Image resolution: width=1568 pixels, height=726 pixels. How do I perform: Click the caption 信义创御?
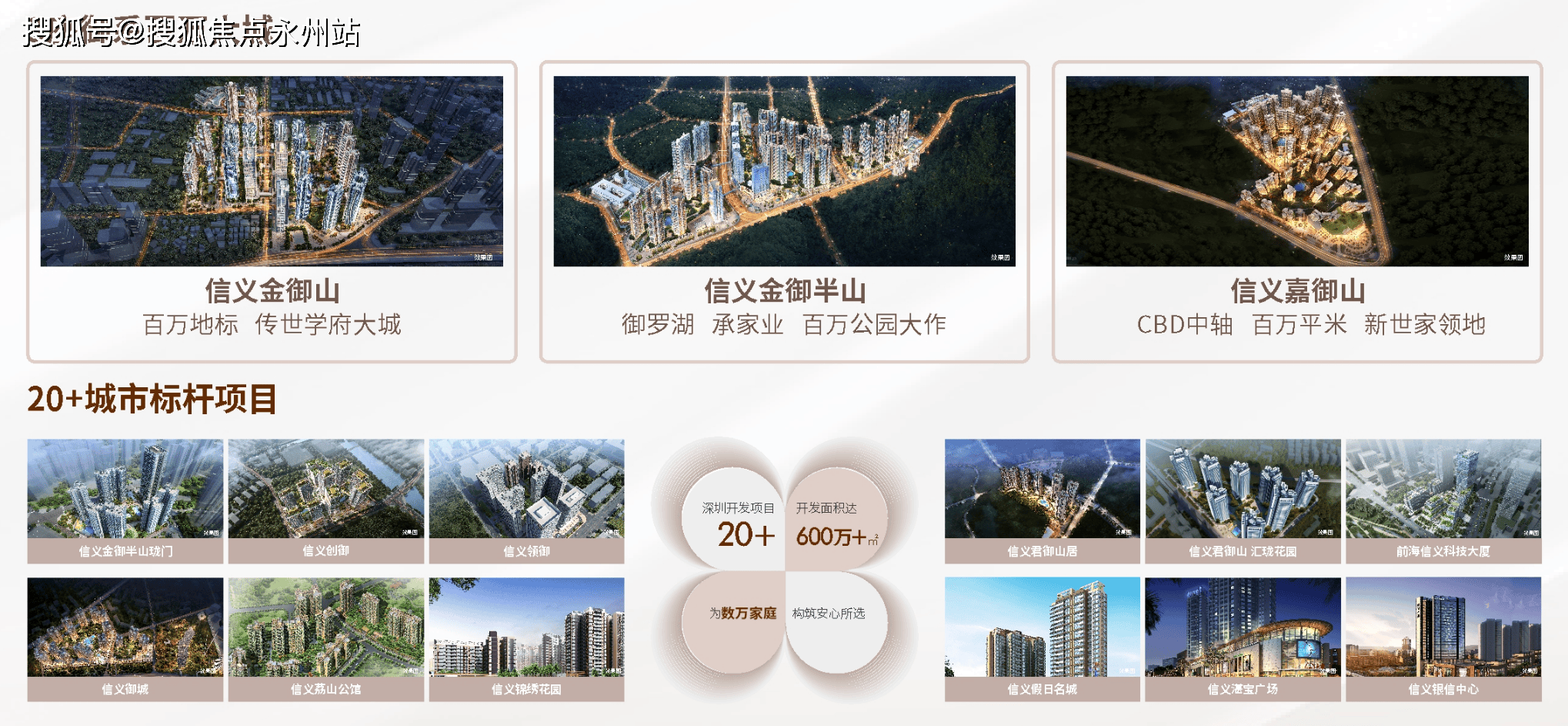pos(326,551)
